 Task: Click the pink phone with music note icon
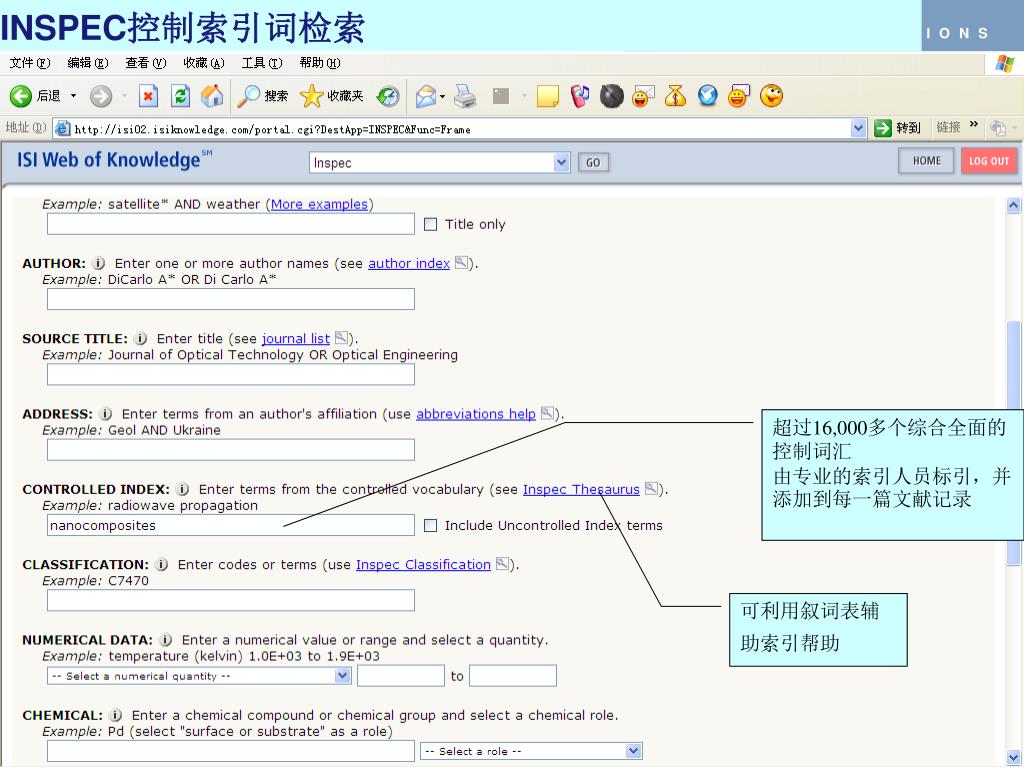pyautogui.click(x=580, y=97)
